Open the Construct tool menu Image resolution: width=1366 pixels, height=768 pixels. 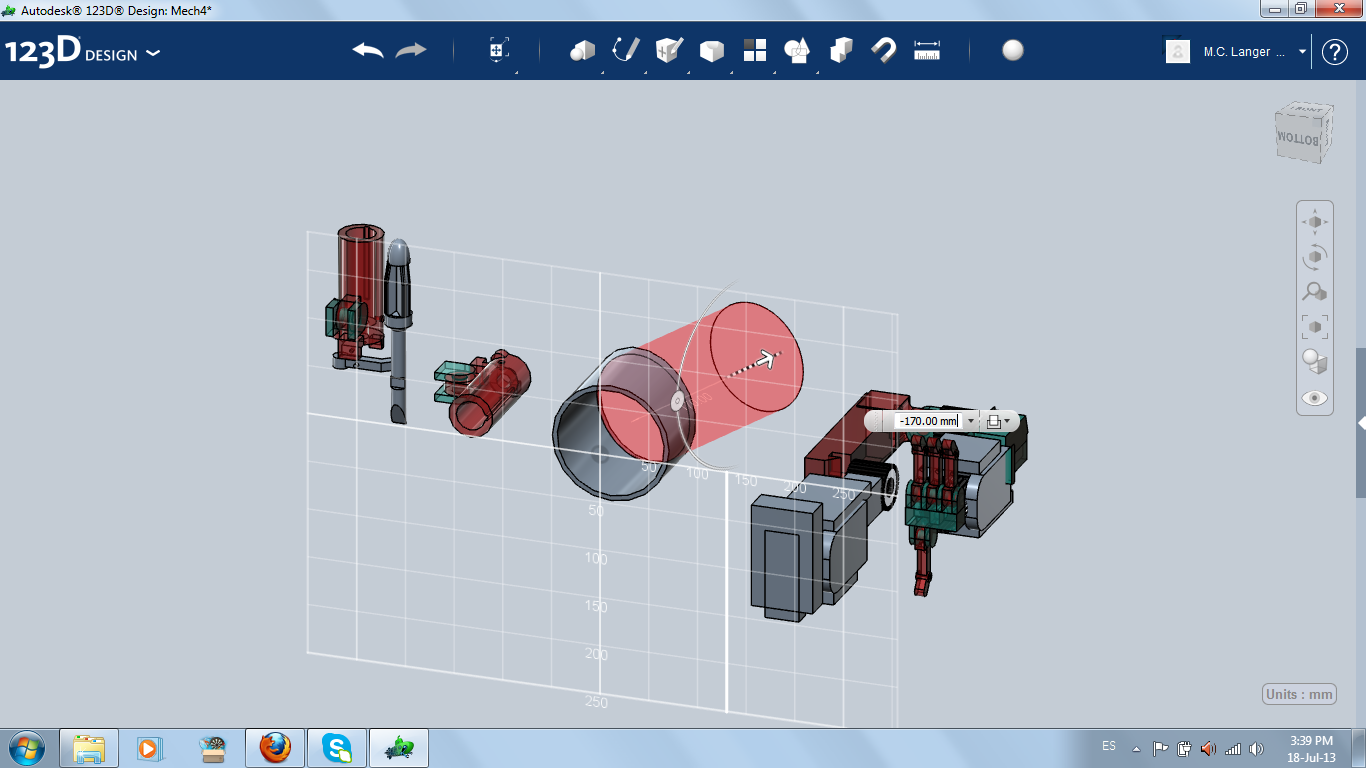coord(669,50)
